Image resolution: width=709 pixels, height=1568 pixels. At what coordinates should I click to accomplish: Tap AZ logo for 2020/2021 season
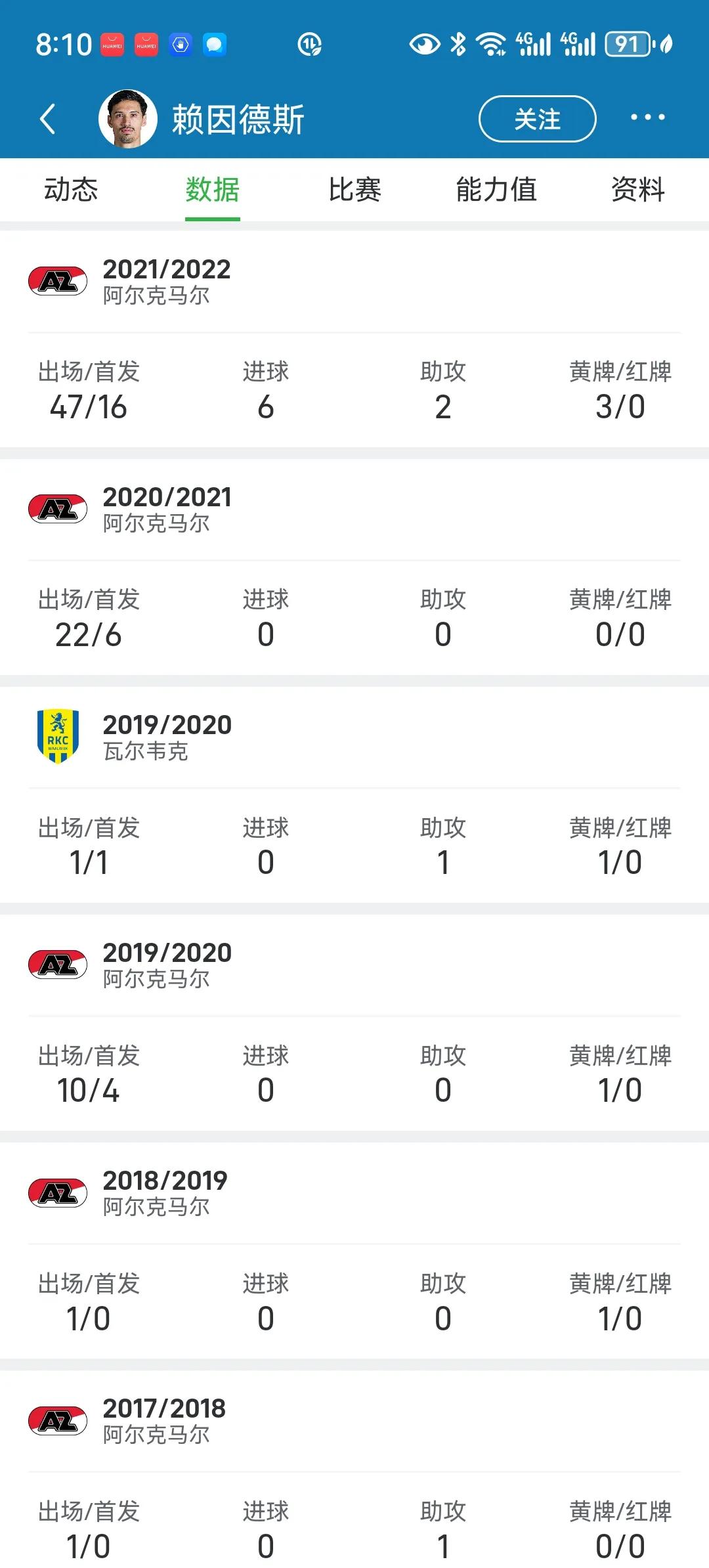coord(58,509)
